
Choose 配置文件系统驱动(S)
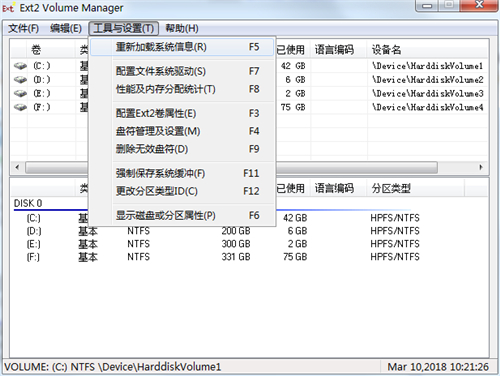point(182,71)
